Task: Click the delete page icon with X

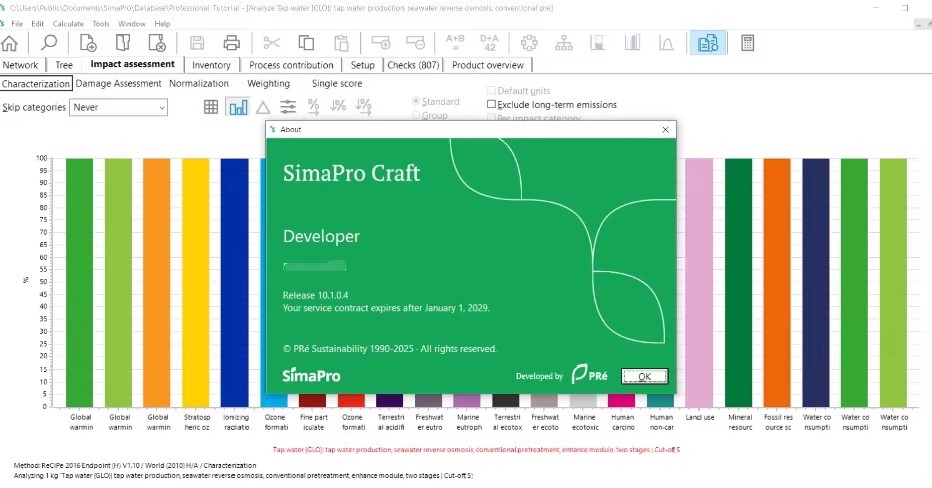Action: tap(157, 43)
